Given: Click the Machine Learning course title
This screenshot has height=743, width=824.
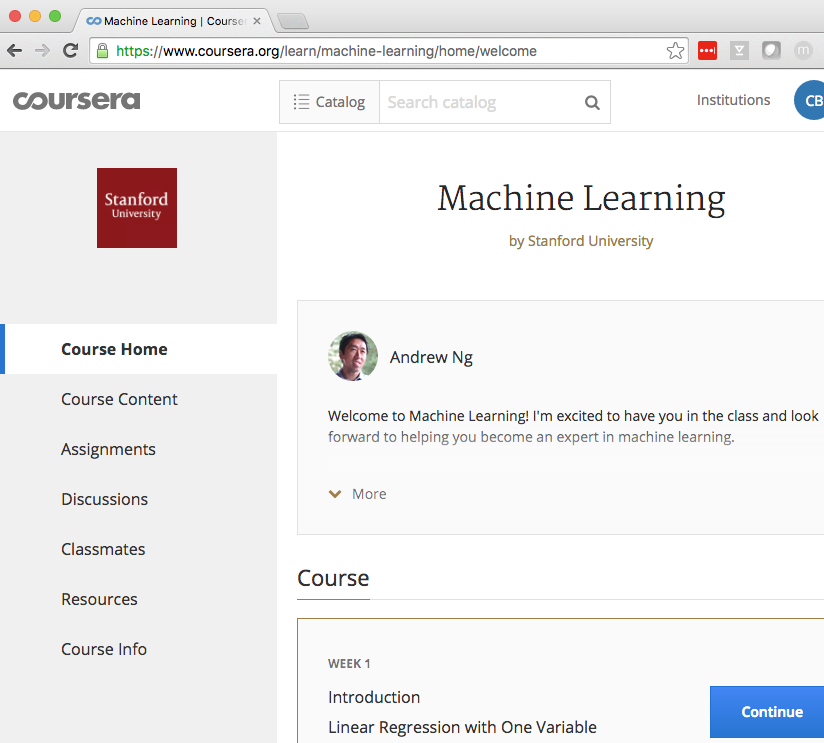Looking at the screenshot, I should (581, 199).
